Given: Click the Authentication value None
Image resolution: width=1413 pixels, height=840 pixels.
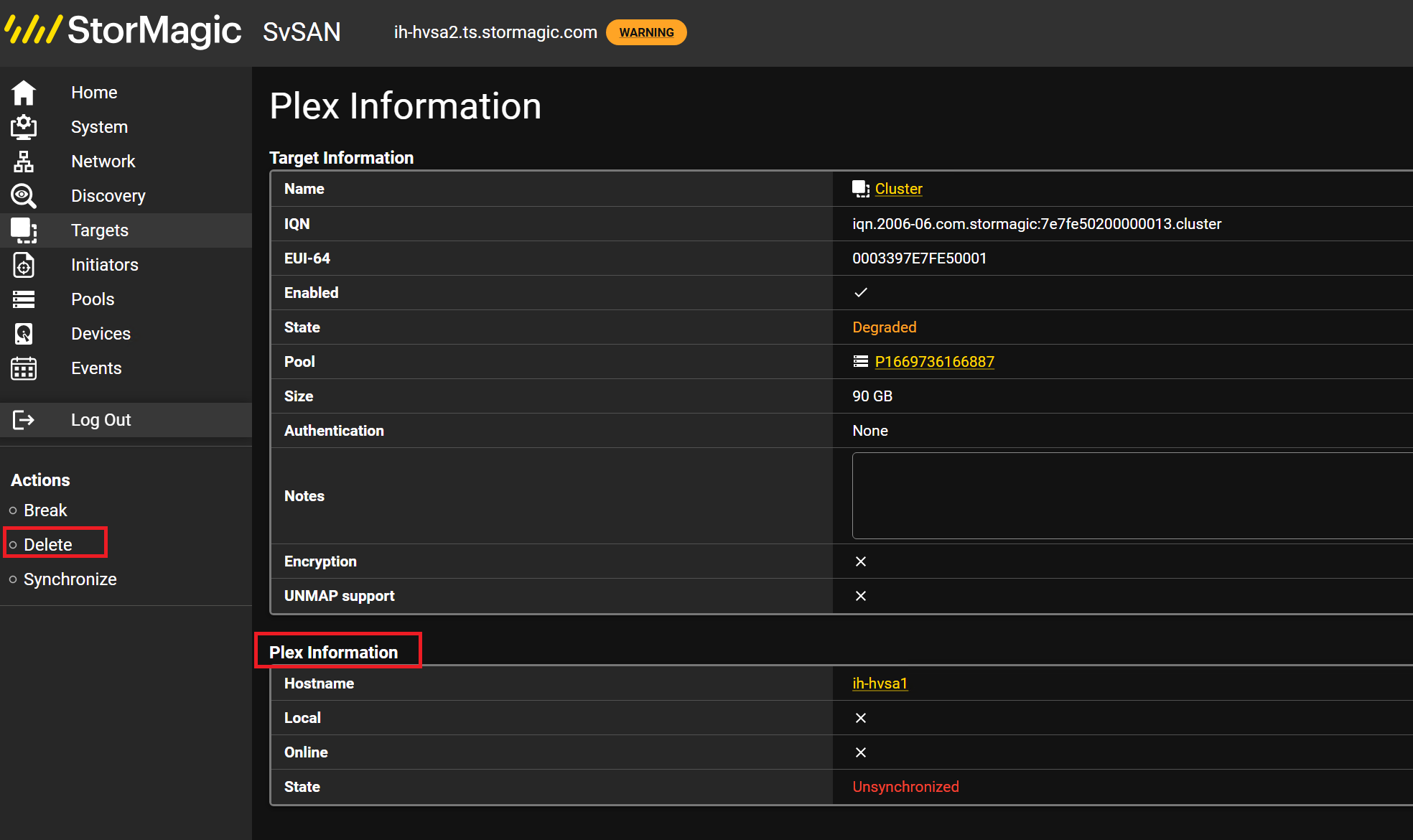Looking at the screenshot, I should (869, 431).
